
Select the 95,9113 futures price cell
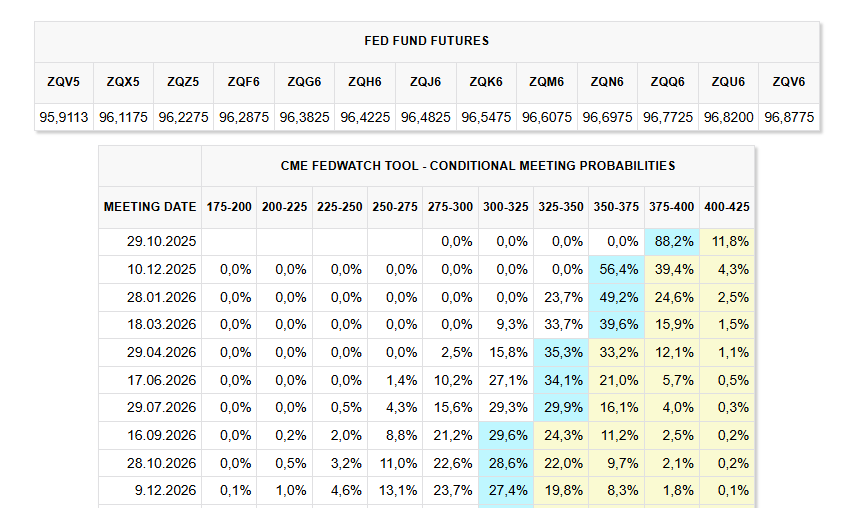point(65,117)
